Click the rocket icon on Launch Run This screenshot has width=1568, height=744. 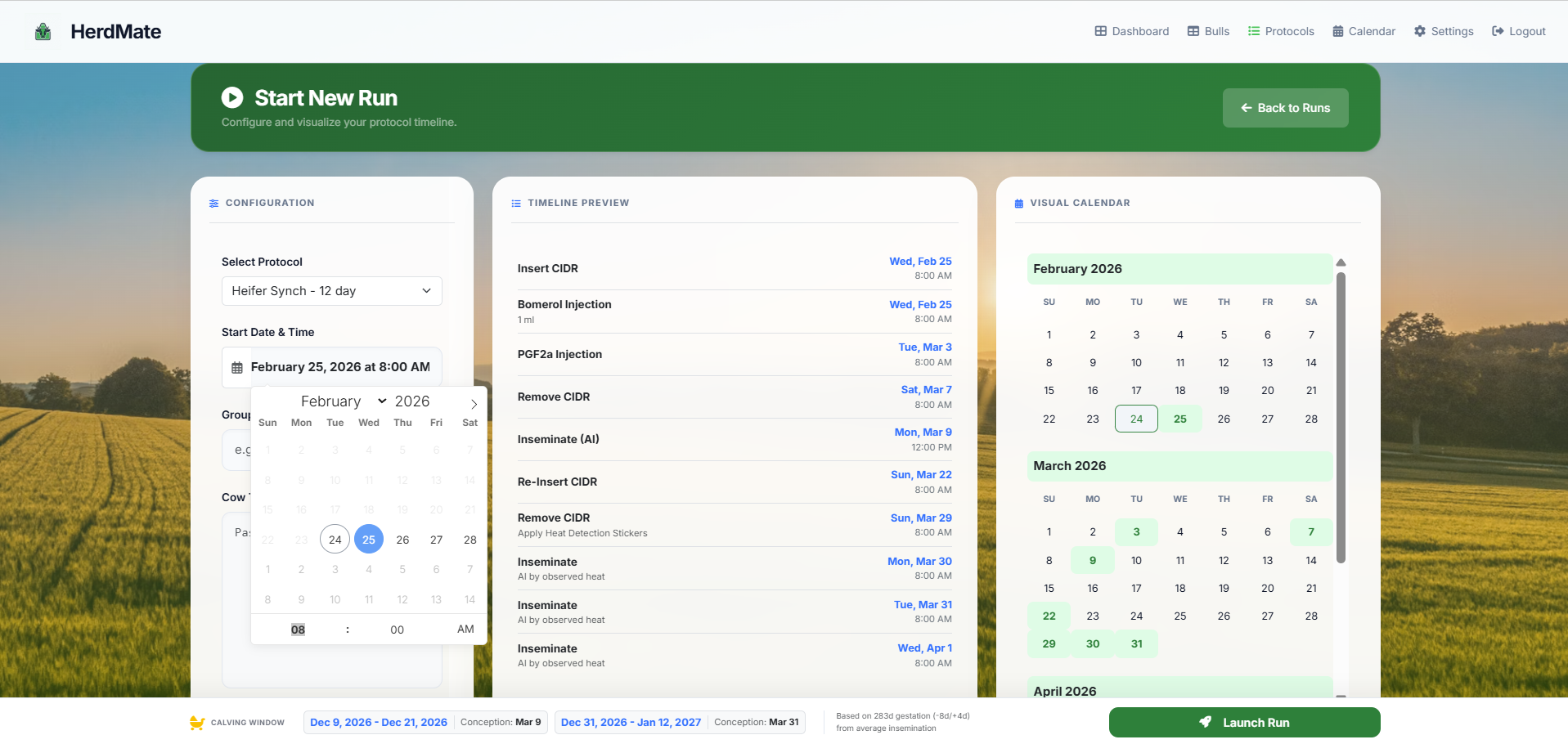point(1205,722)
